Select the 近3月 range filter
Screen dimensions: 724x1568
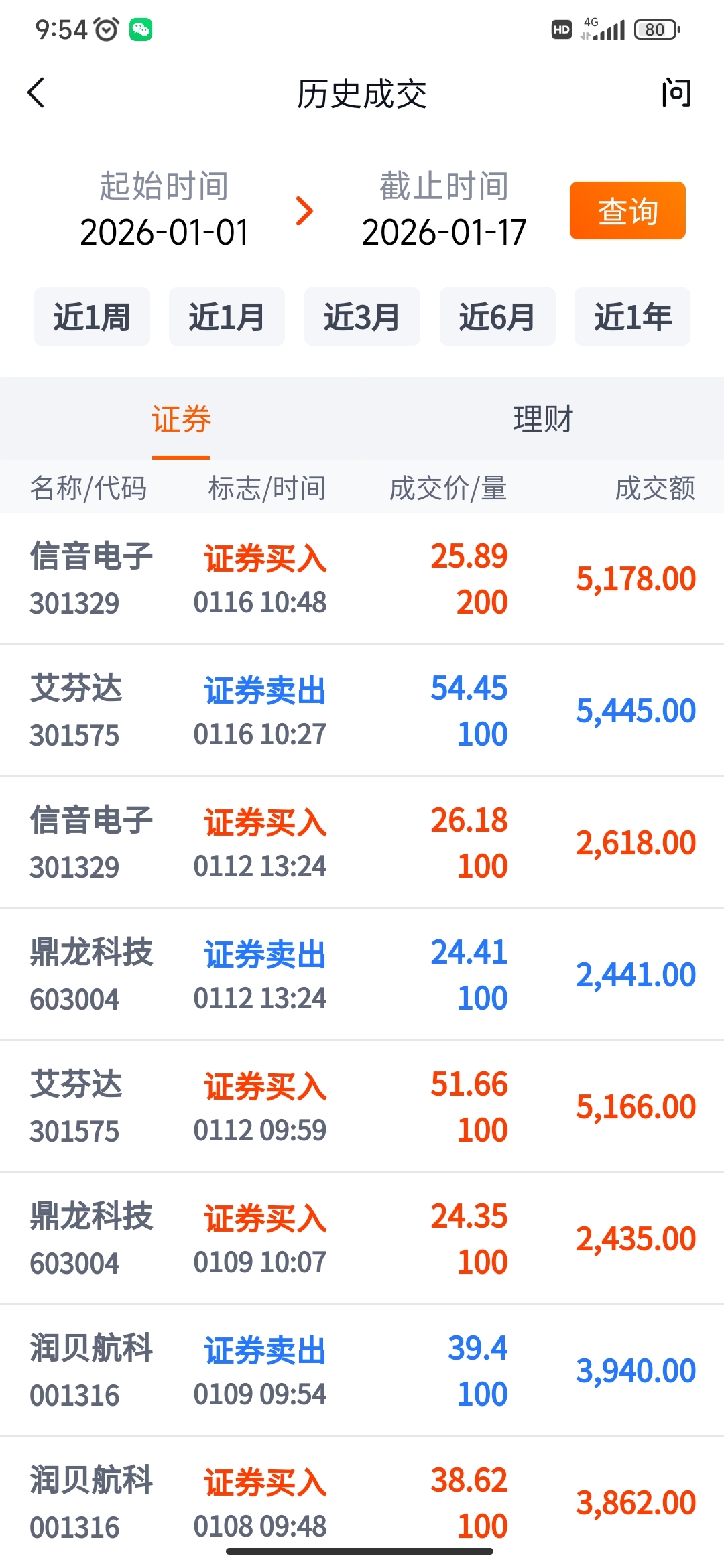pos(362,317)
